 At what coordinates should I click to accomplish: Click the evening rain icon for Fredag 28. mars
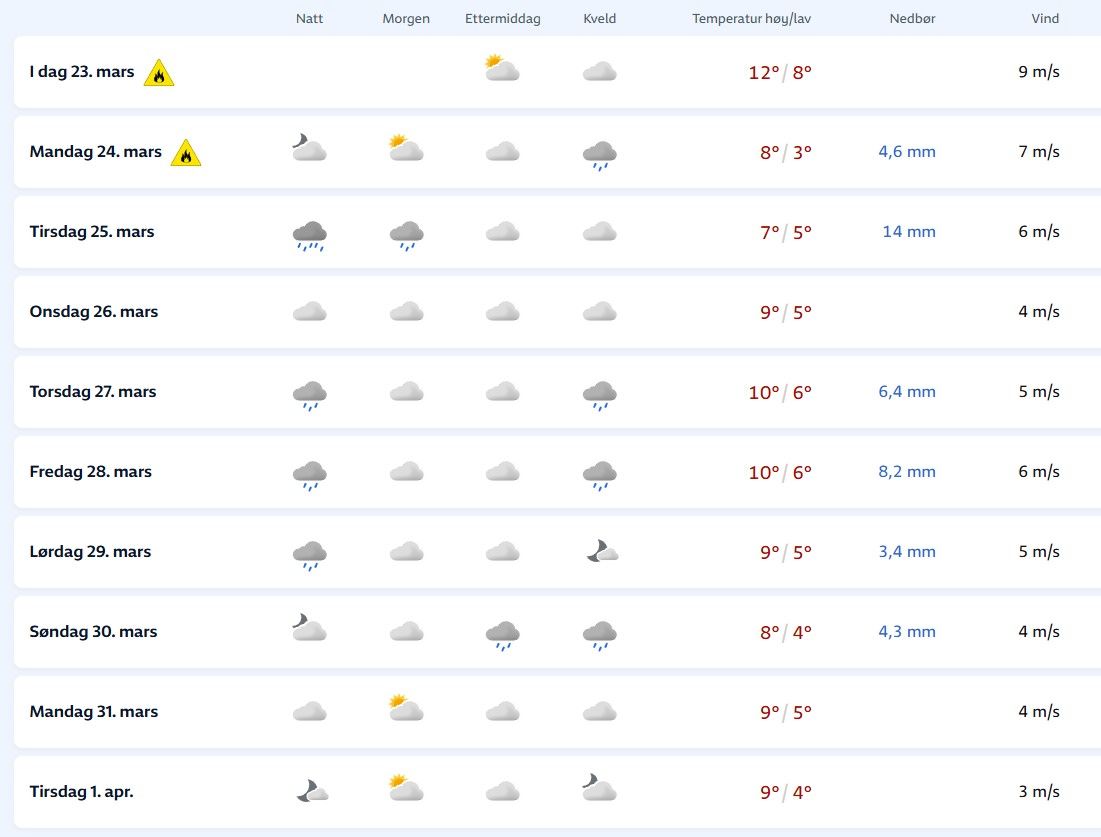point(599,475)
